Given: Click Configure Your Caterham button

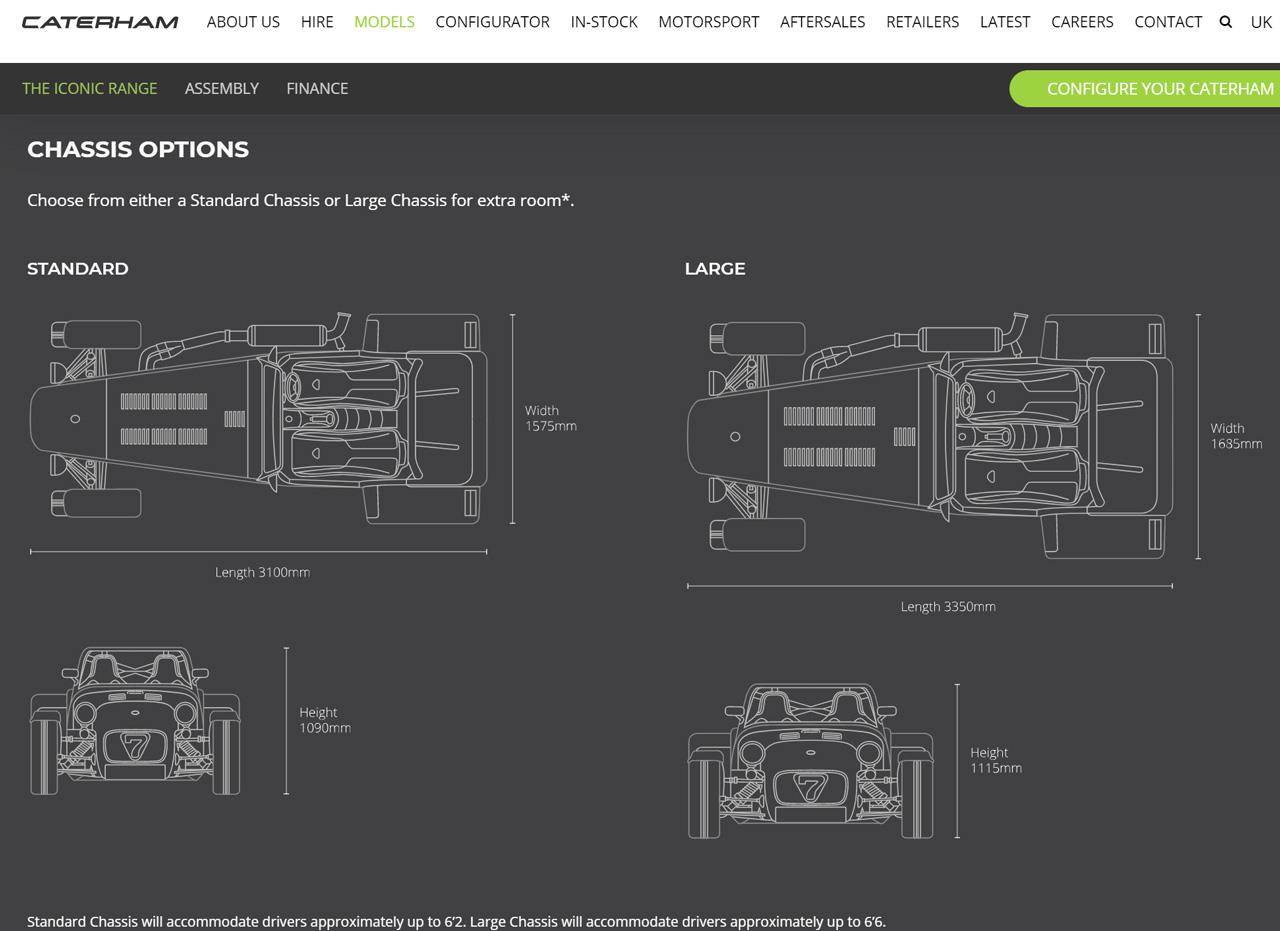Looking at the screenshot, I should pyautogui.click(x=1145, y=88).
